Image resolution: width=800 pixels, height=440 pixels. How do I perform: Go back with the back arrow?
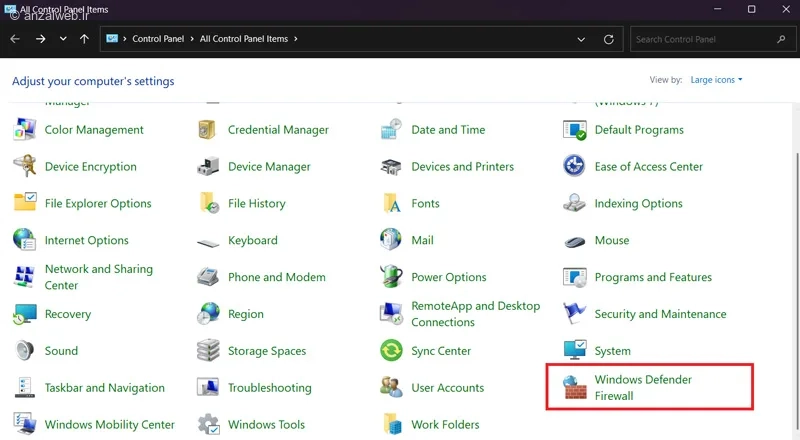[x=15, y=39]
